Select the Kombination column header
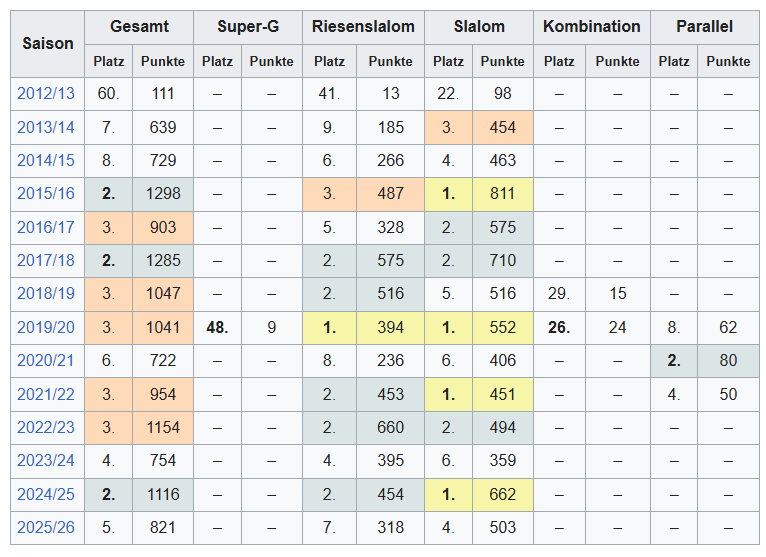Viewport: 766px width, 557px height. point(592,27)
